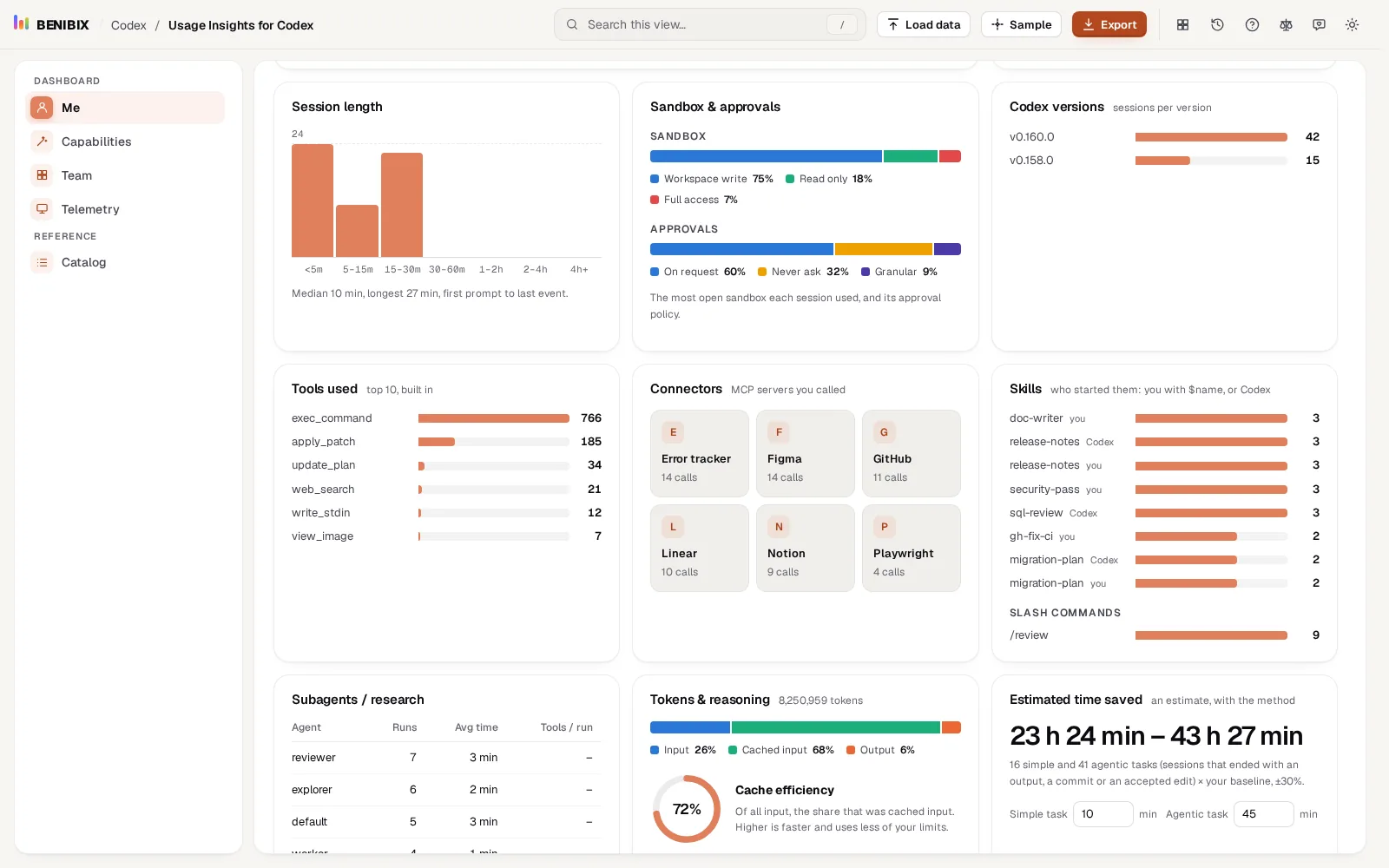Click the 15-30m session length bar
The width and height of the screenshot is (1389, 868).
pyautogui.click(x=402, y=205)
